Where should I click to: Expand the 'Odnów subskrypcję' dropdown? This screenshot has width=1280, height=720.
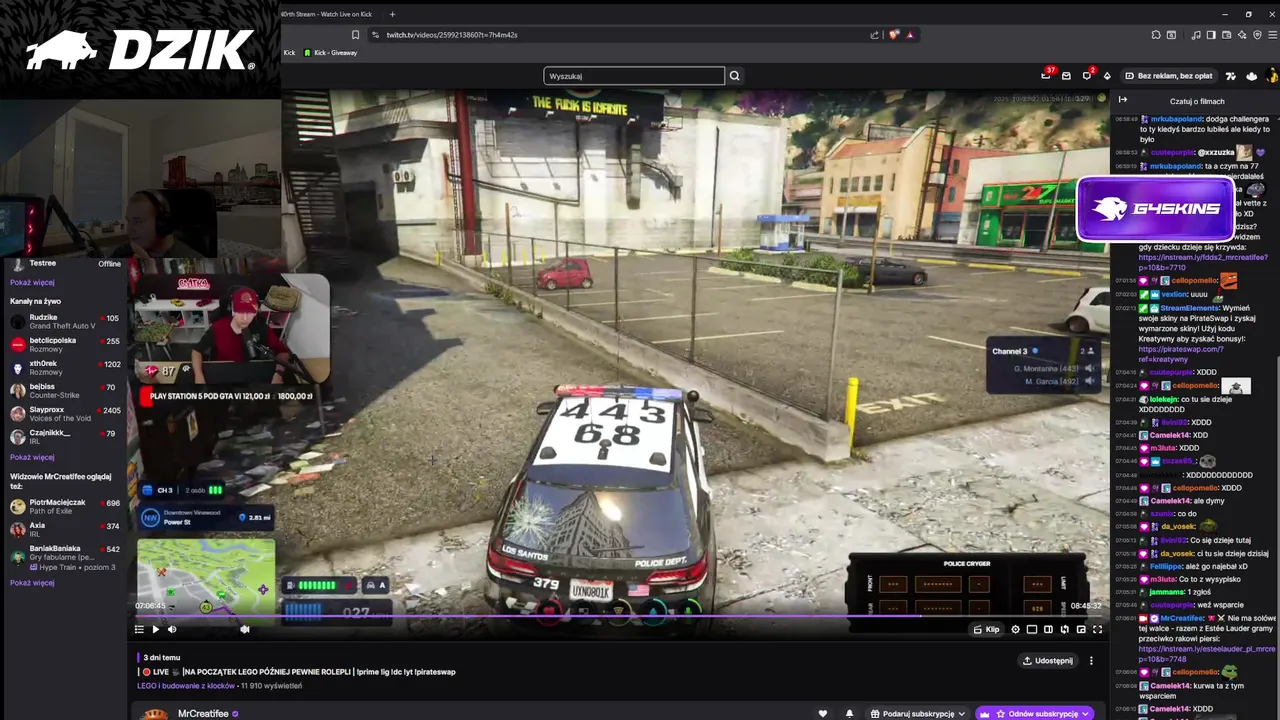point(1034,714)
